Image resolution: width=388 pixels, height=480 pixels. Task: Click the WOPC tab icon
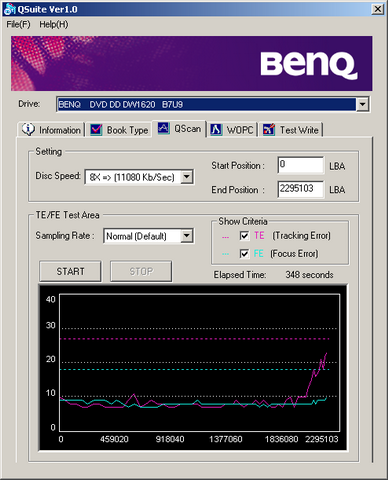pyautogui.click(x=216, y=130)
